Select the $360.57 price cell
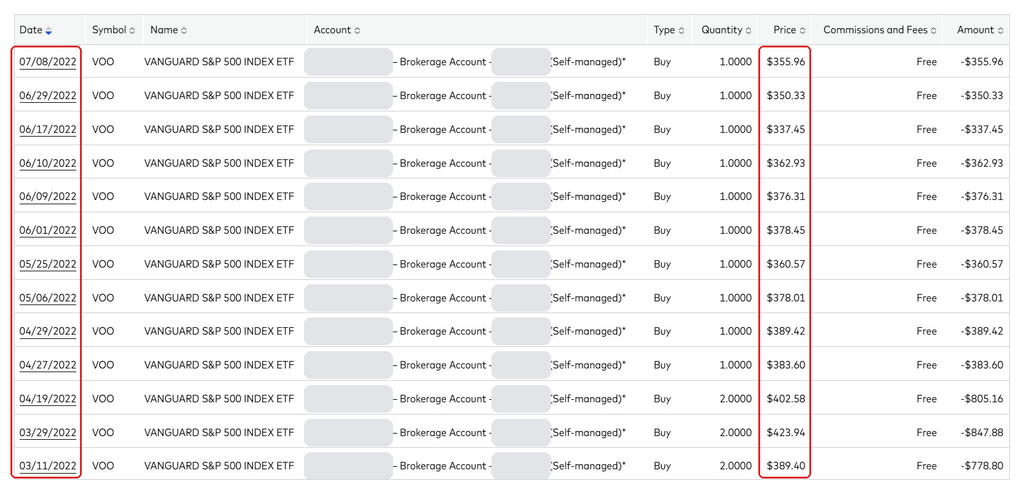 coord(786,264)
